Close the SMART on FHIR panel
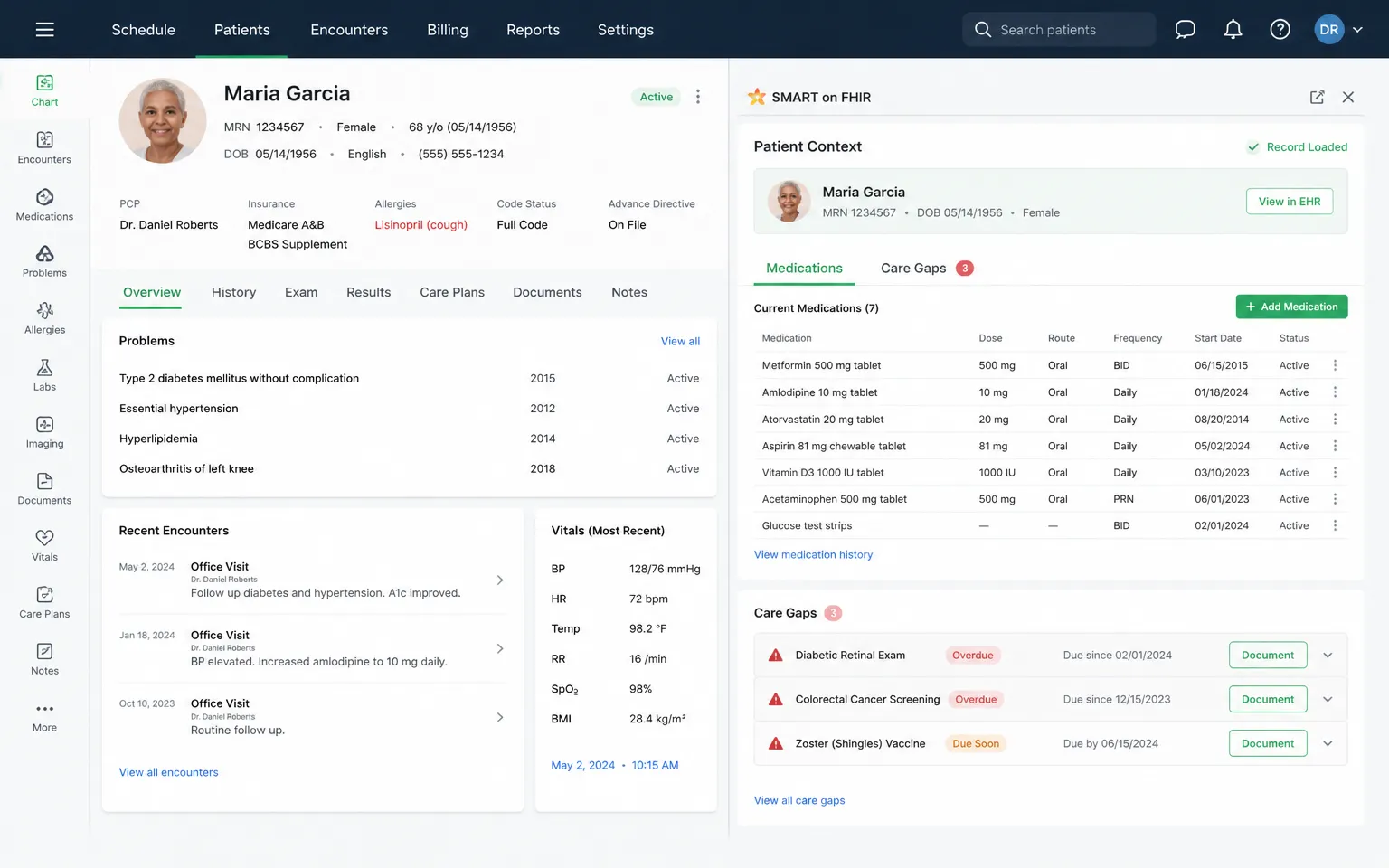The width and height of the screenshot is (1389, 868). pyautogui.click(x=1348, y=97)
